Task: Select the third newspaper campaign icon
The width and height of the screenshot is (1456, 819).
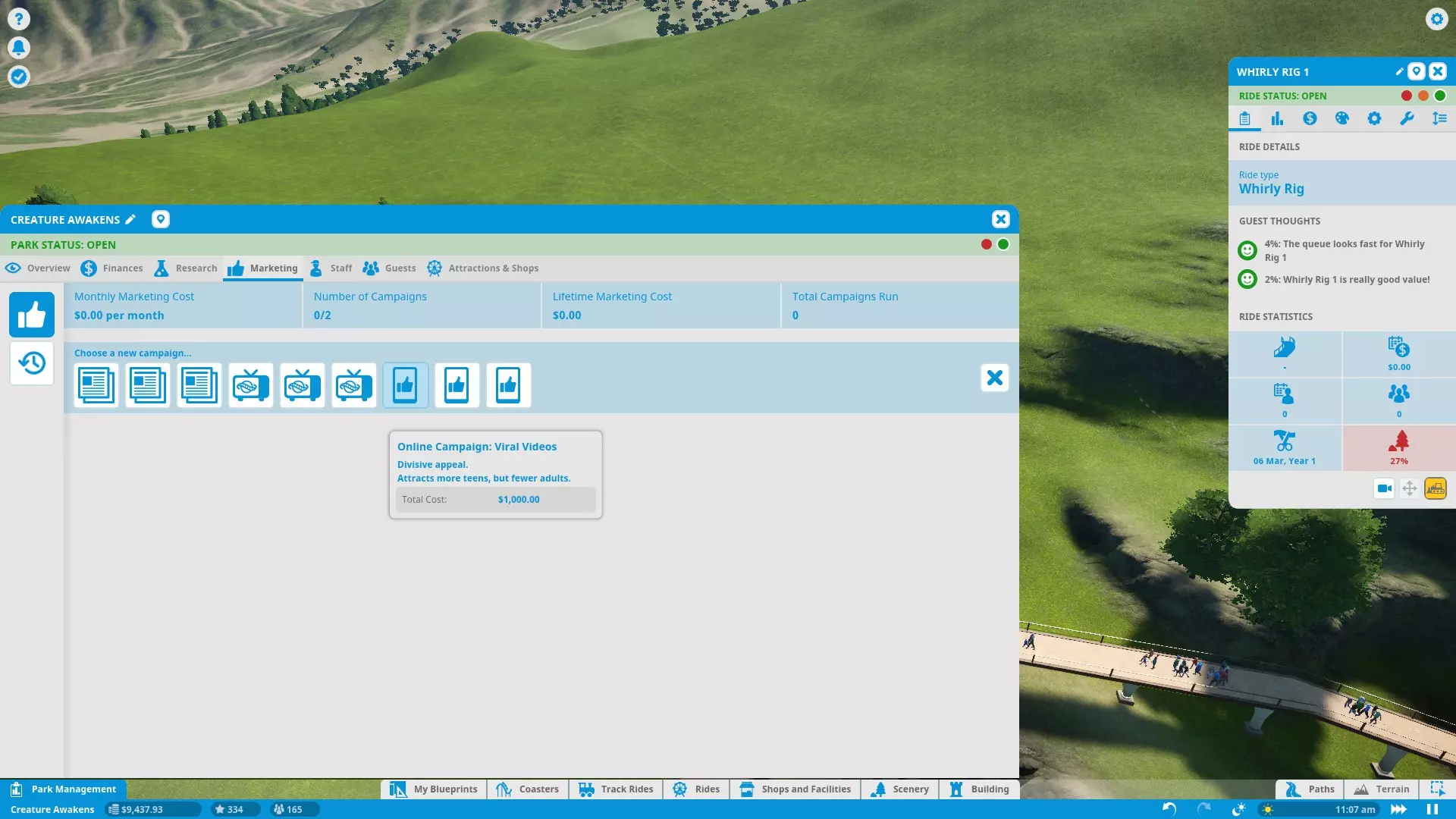Action: (x=199, y=385)
